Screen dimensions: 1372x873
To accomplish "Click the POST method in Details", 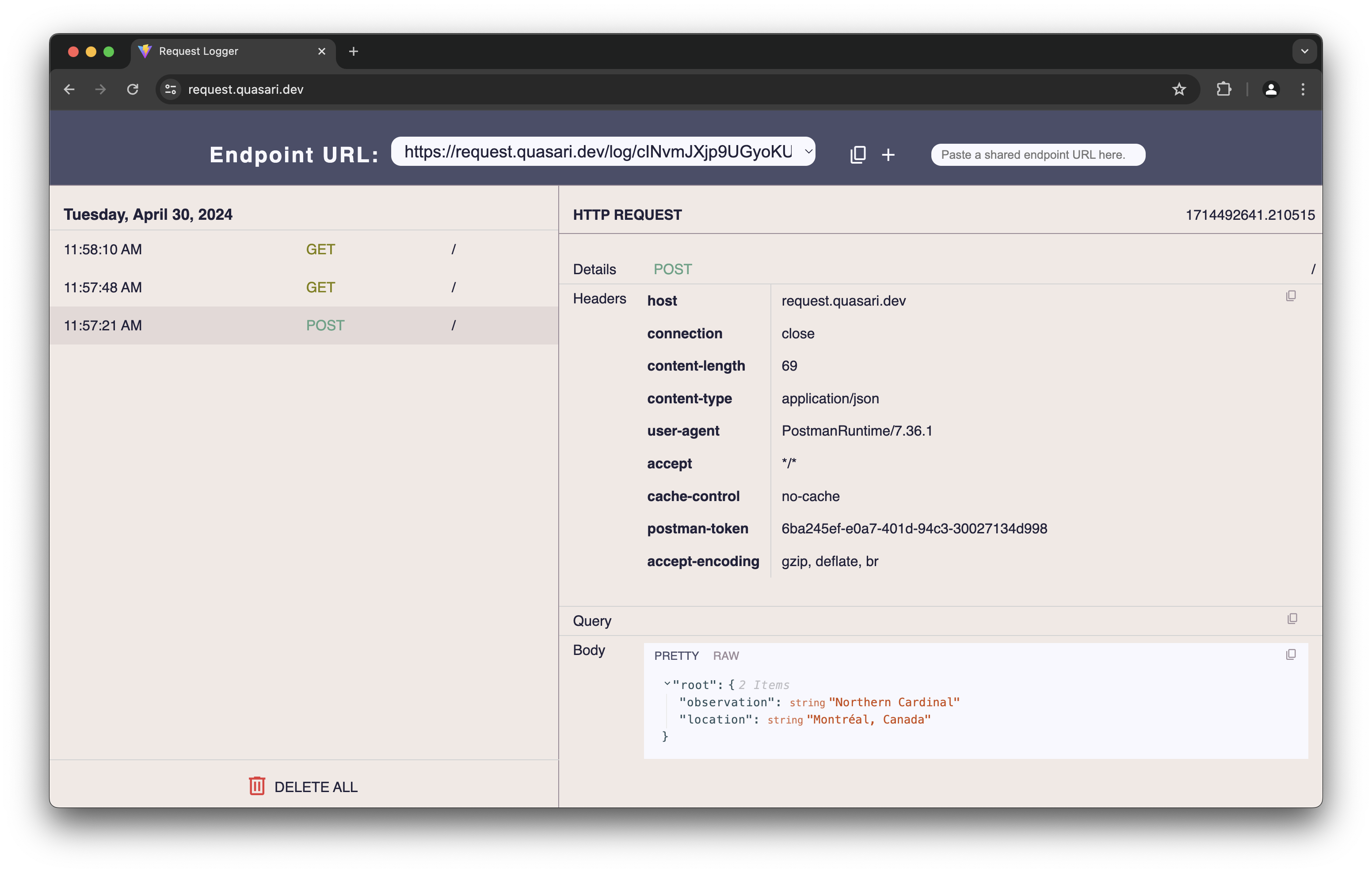I will 672,269.
